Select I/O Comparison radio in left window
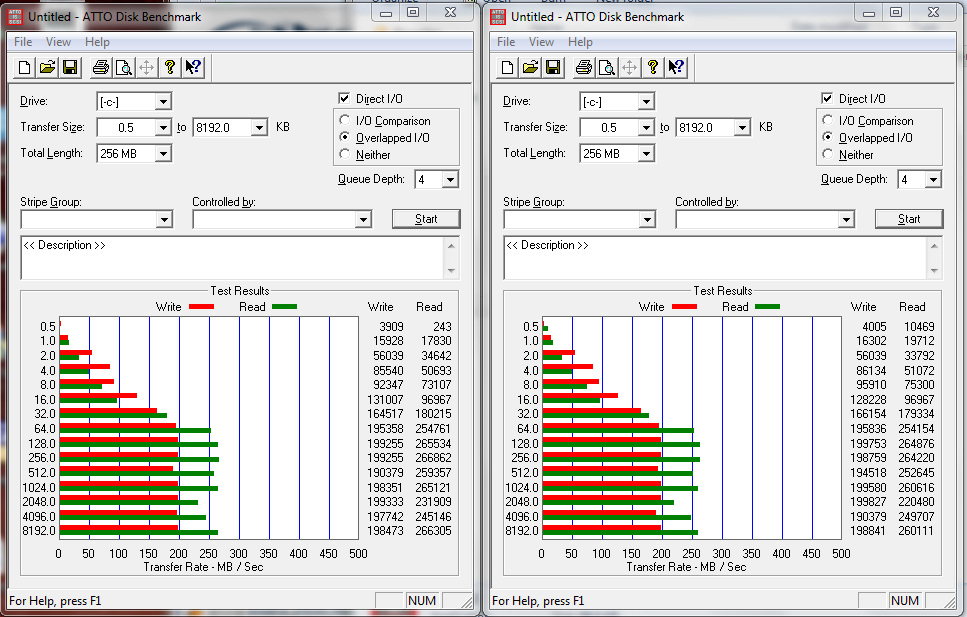The image size is (967, 617). pyautogui.click(x=345, y=120)
